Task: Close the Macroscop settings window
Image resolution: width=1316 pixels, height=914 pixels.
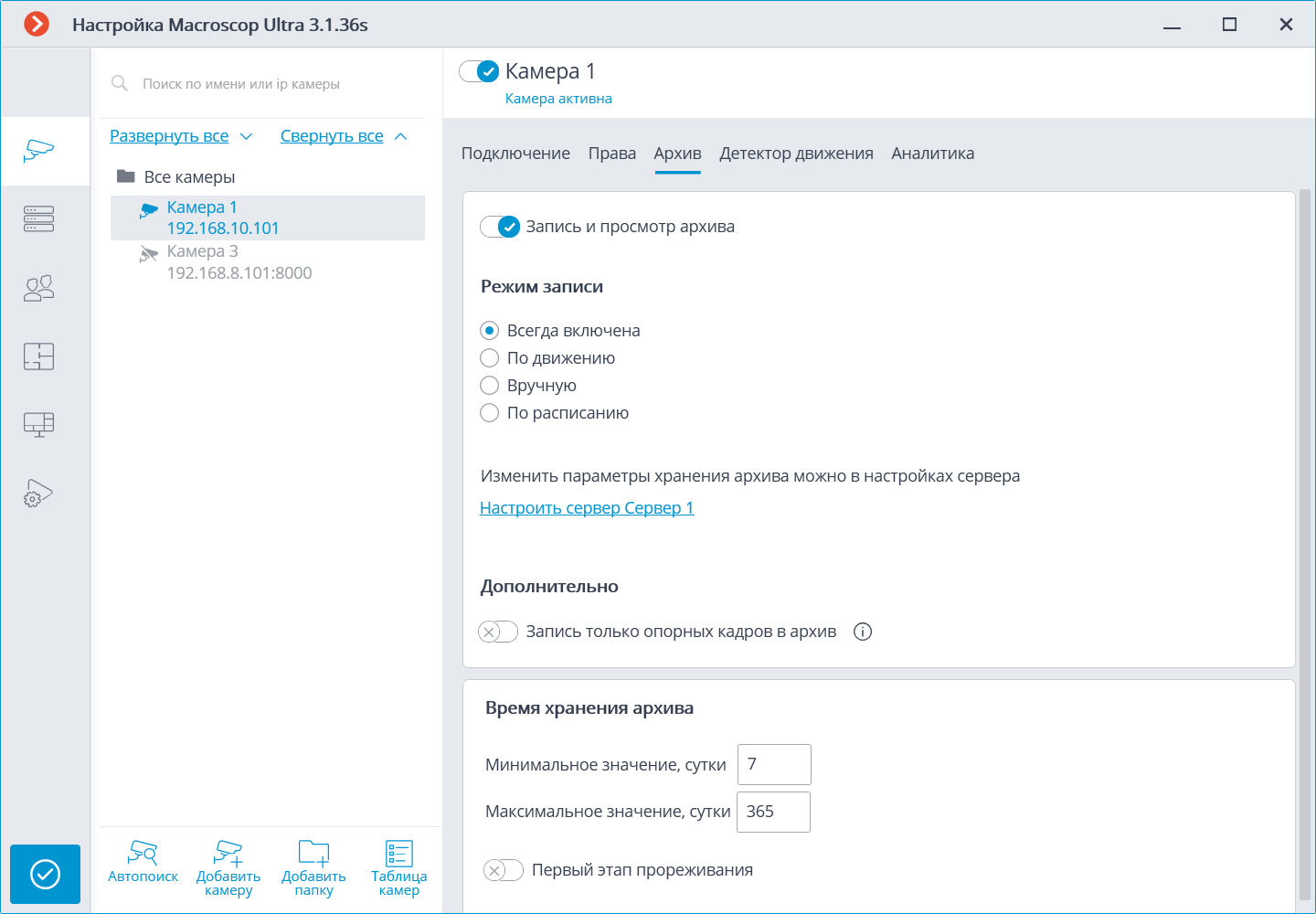Action: pyautogui.click(x=1286, y=25)
